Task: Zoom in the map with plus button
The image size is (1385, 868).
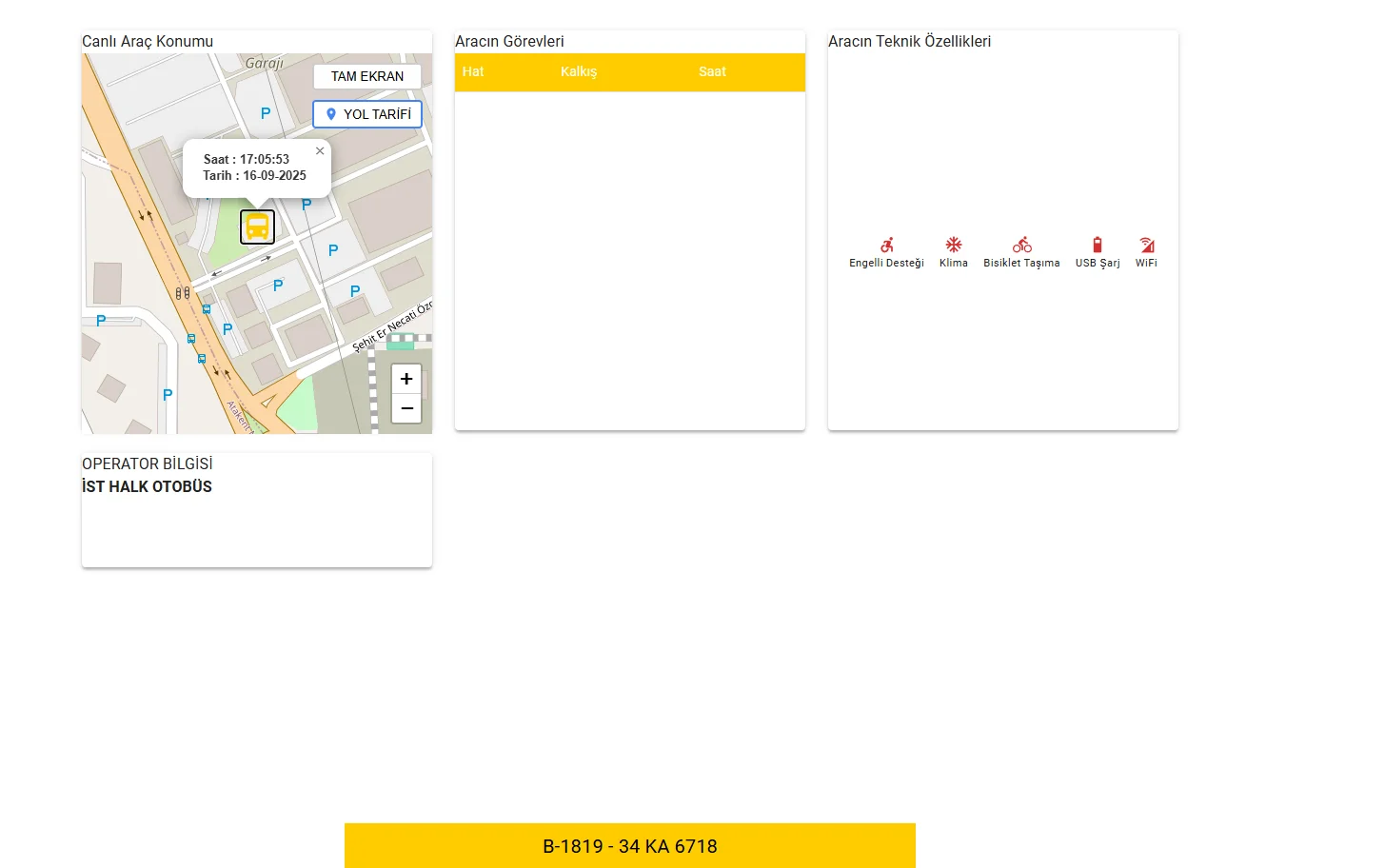Action: click(406, 379)
